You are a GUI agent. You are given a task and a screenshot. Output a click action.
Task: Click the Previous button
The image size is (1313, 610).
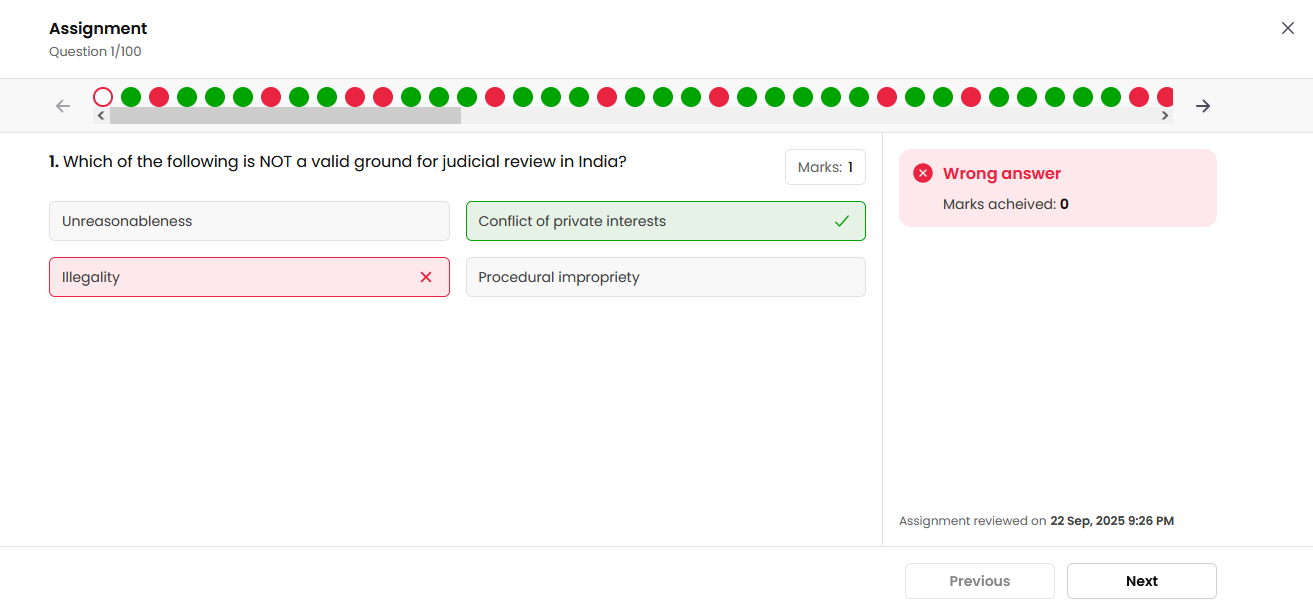pyautogui.click(x=979, y=581)
